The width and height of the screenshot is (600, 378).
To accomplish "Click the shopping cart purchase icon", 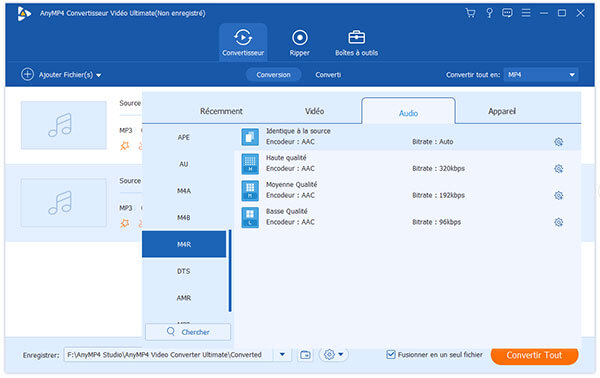I will pyautogui.click(x=470, y=13).
